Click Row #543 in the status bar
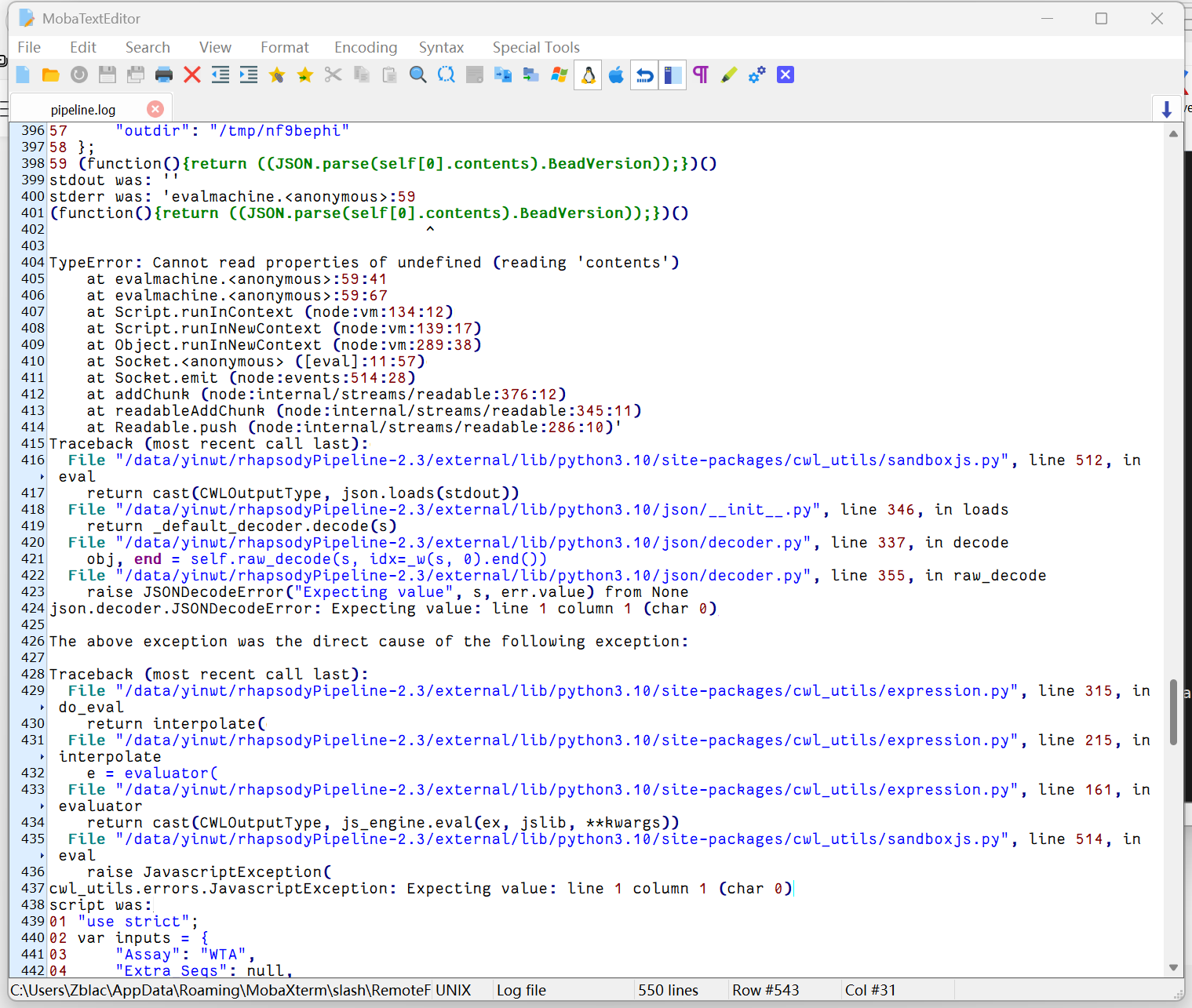 pyautogui.click(x=766, y=990)
